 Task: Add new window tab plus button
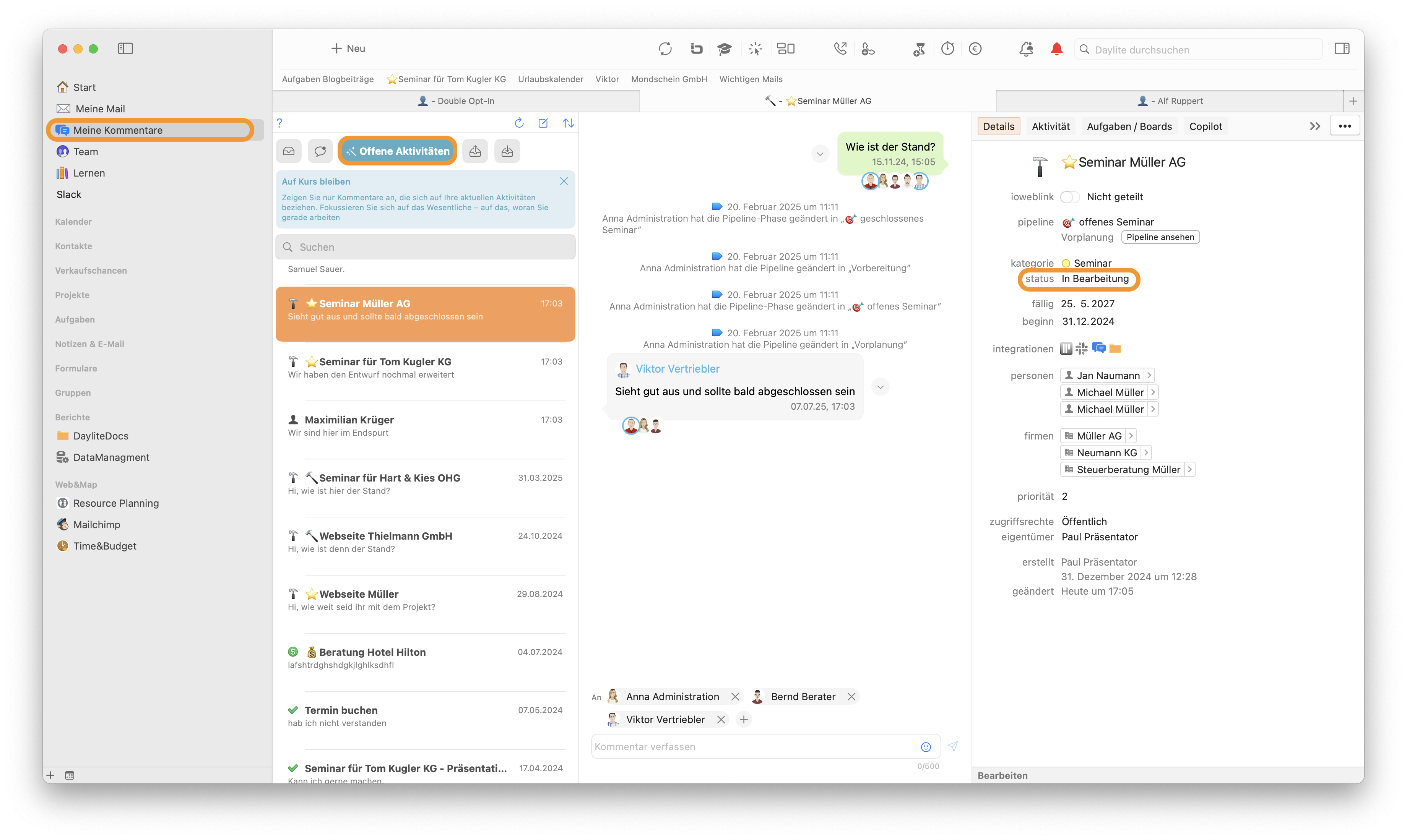1353,101
